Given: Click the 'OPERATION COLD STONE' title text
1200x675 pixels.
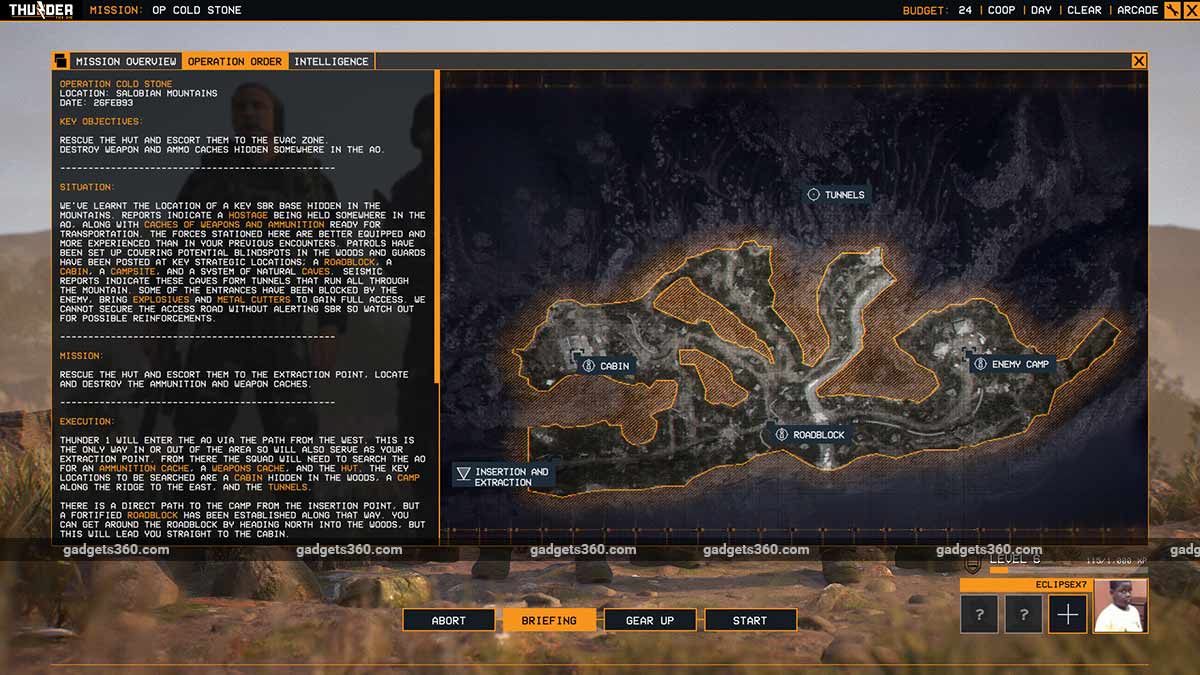Looking at the screenshot, I should (116, 84).
